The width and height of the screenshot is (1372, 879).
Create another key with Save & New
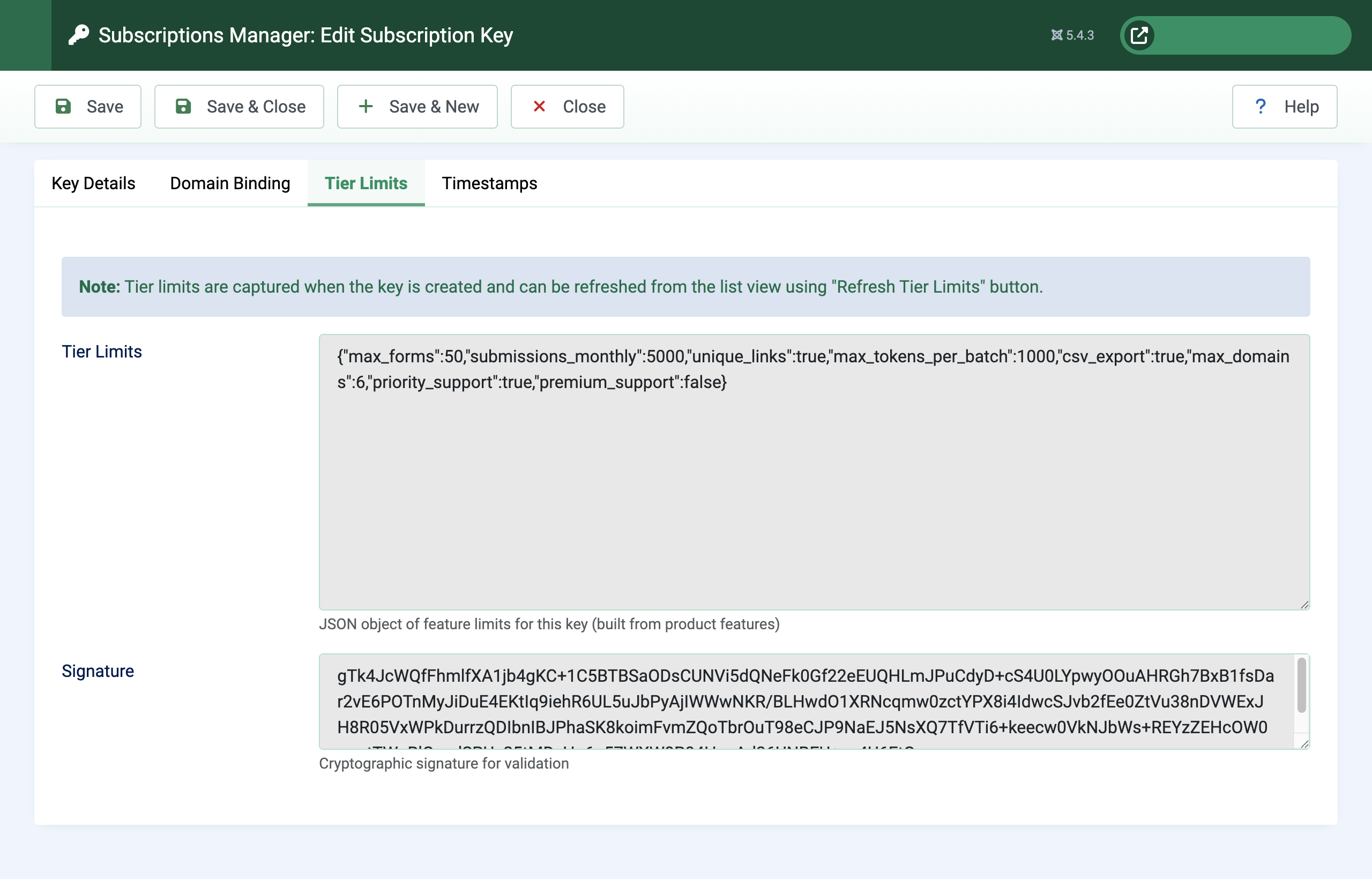pos(417,106)
